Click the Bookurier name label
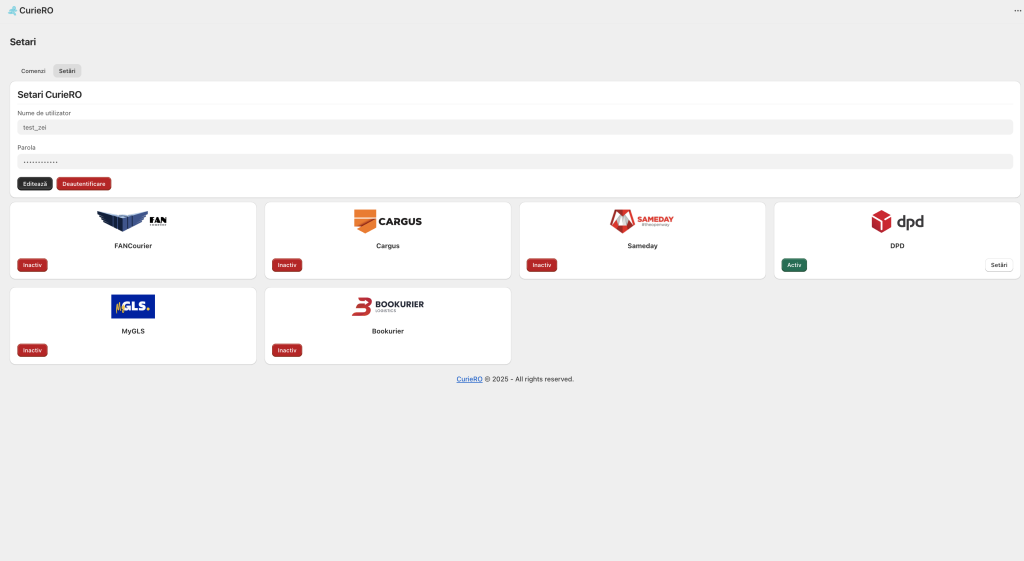The image size is (1024, 561). click(x=387, y=331)
